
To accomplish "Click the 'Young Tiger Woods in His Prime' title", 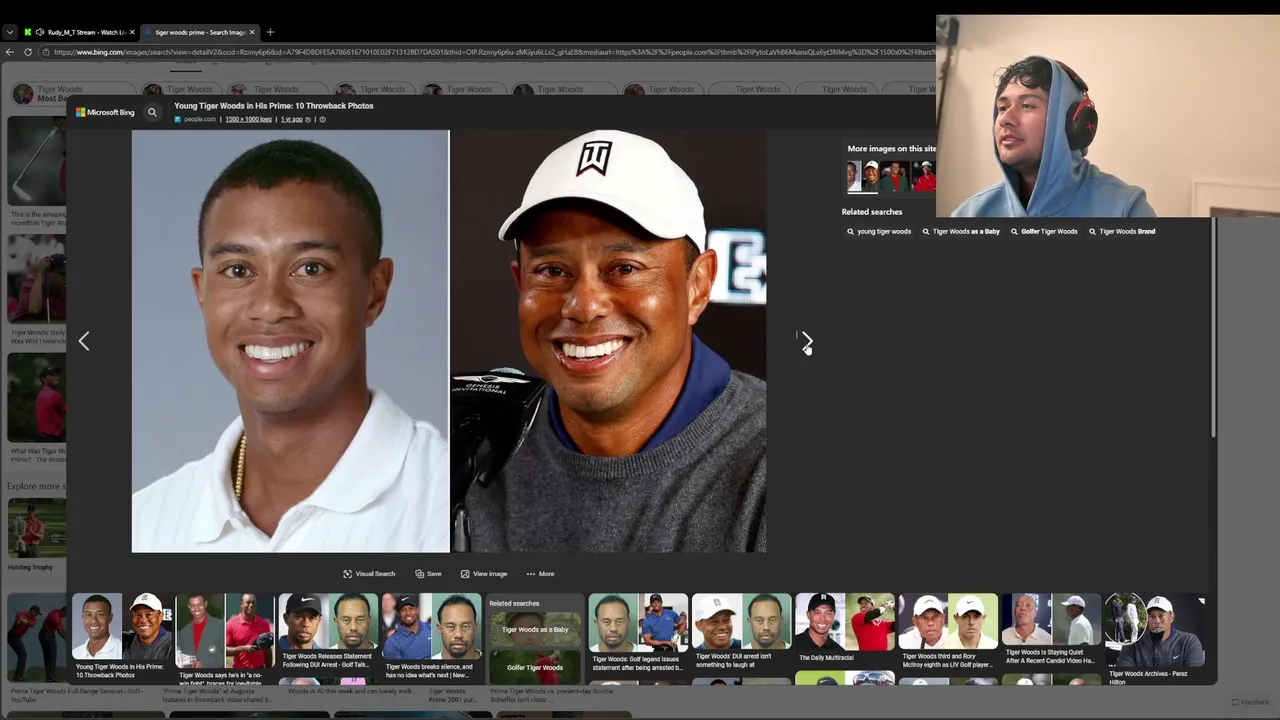I will [273, 105].
